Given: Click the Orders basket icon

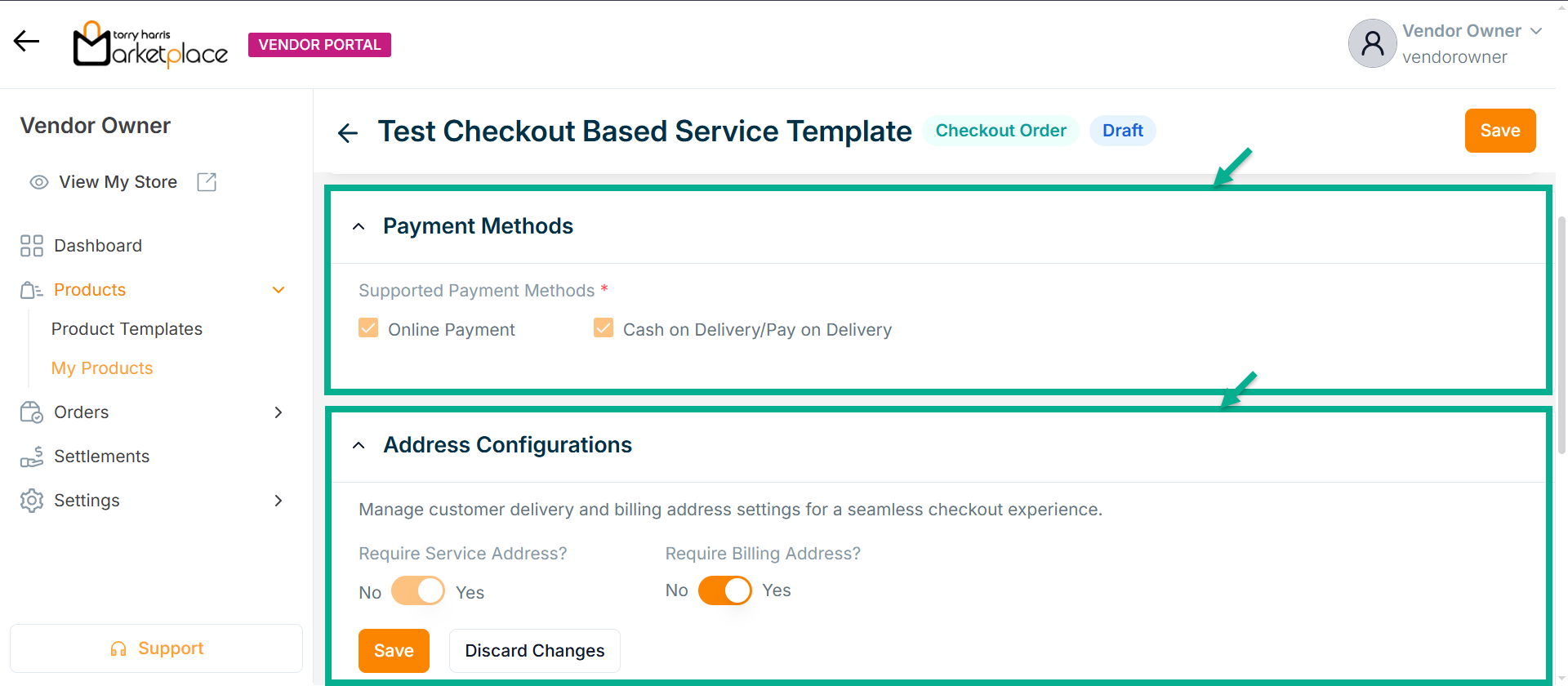Looking at the screenshot, I should click(x=32, y=412).
